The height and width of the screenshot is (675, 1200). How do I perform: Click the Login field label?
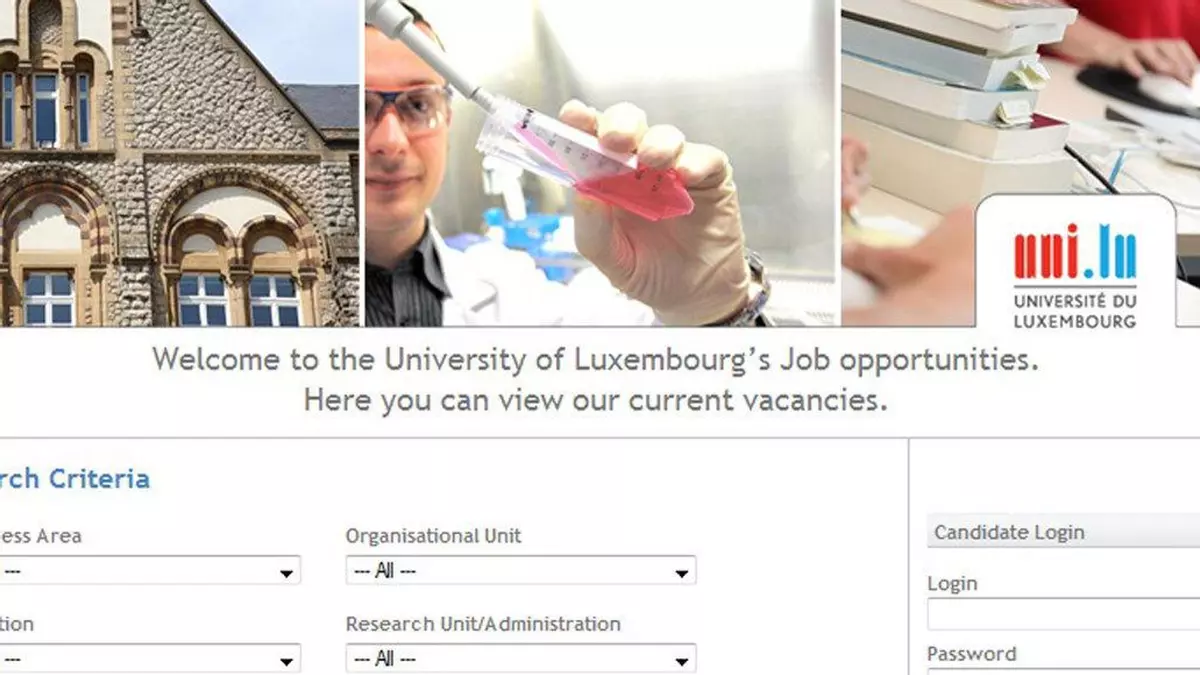952,583
